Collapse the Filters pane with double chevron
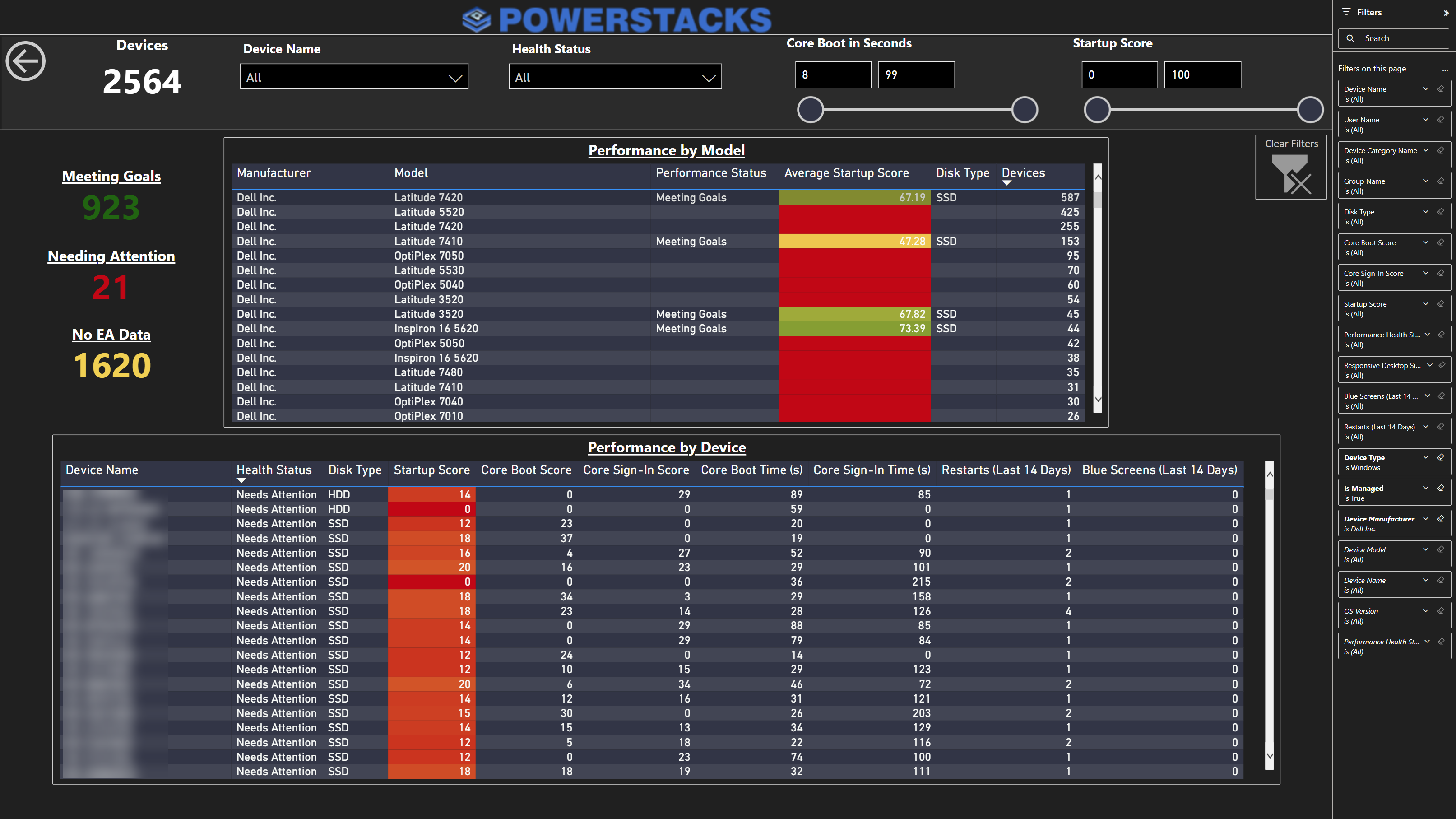1456x819 pixels. pos(1446,13)
